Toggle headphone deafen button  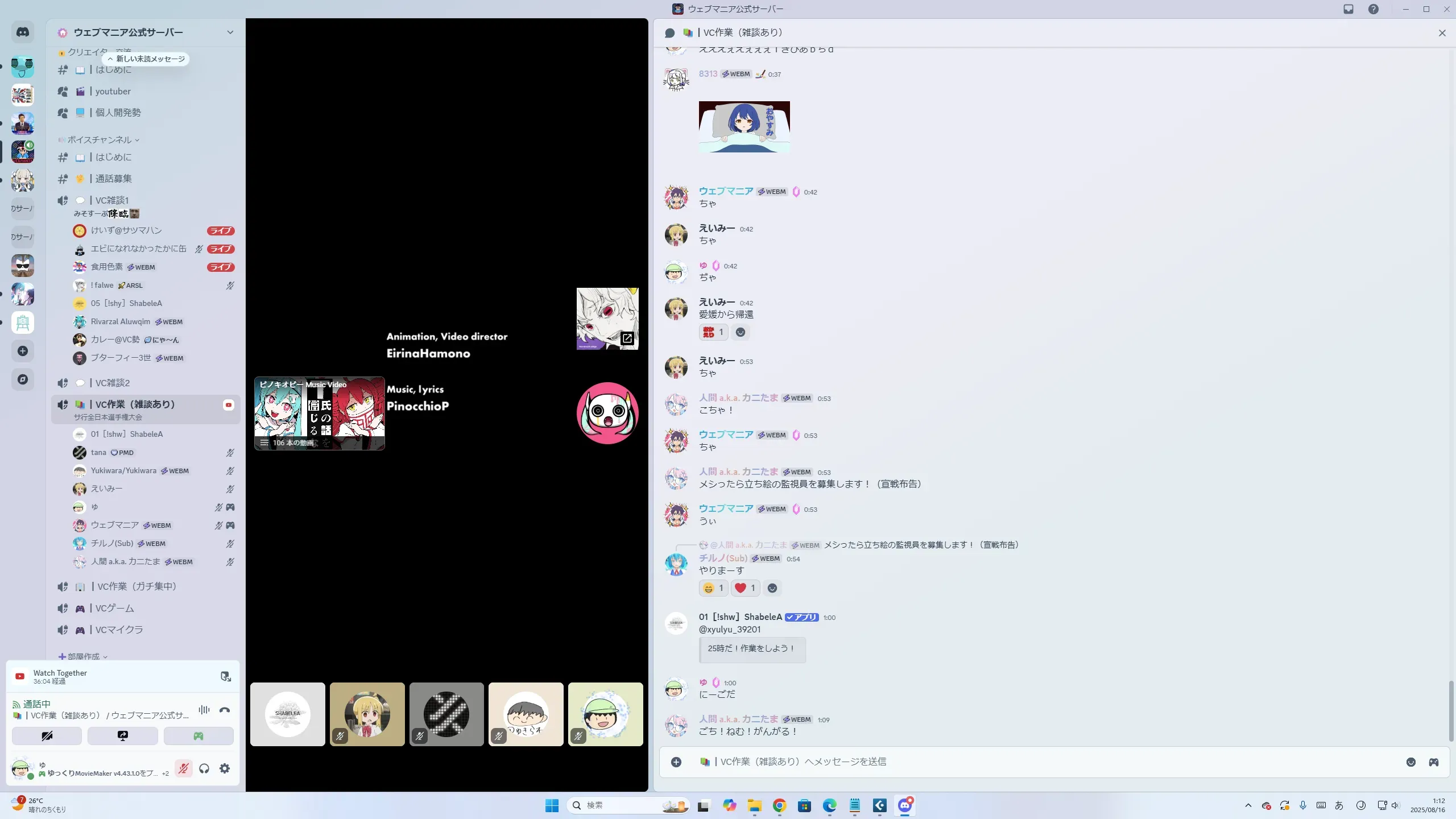point(204,768)
